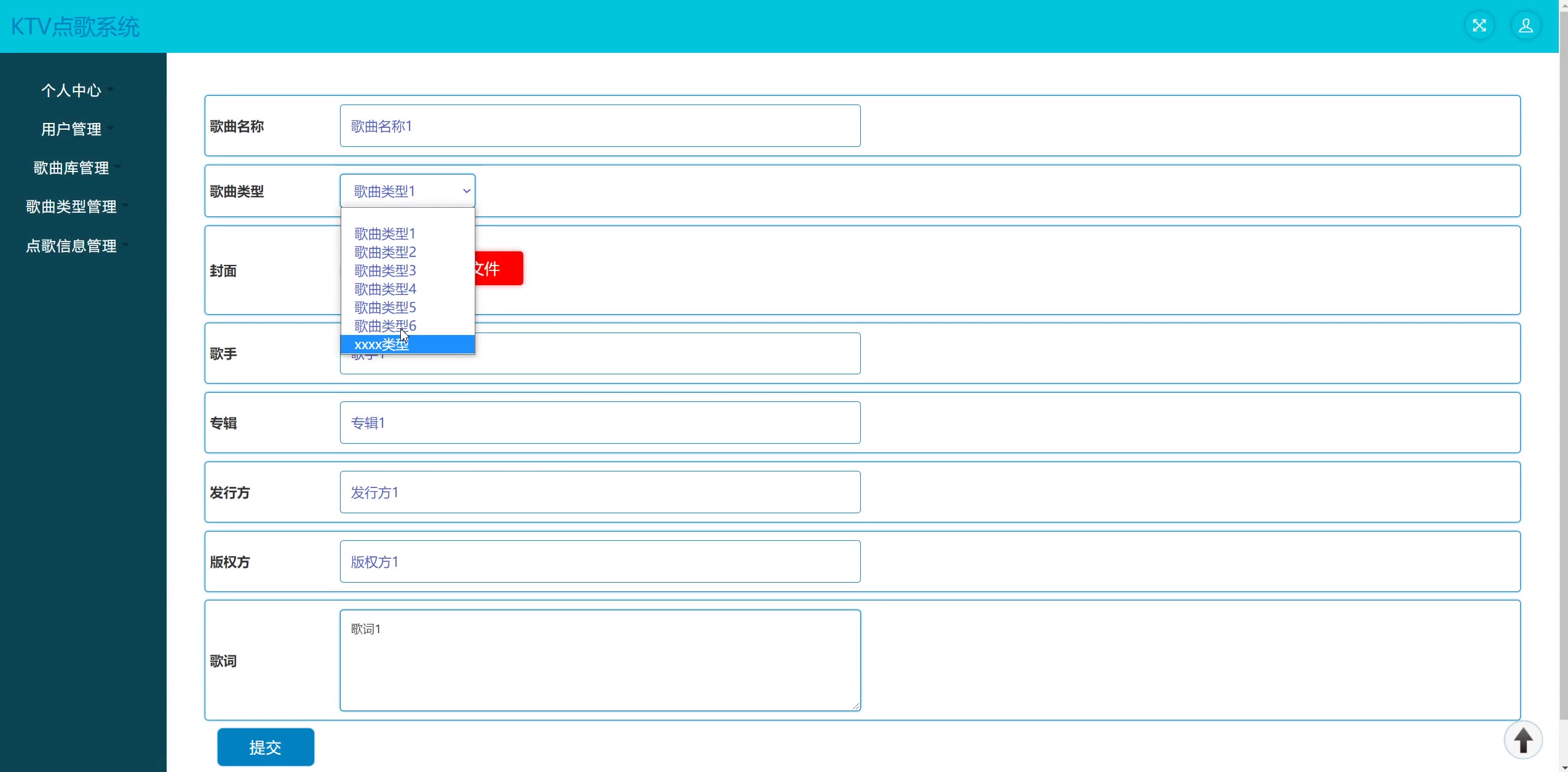The height and width of the screenshot is (772, 1568).
Task: Click the back-to-top arrow icon
Action: (x=1522, y=739)
